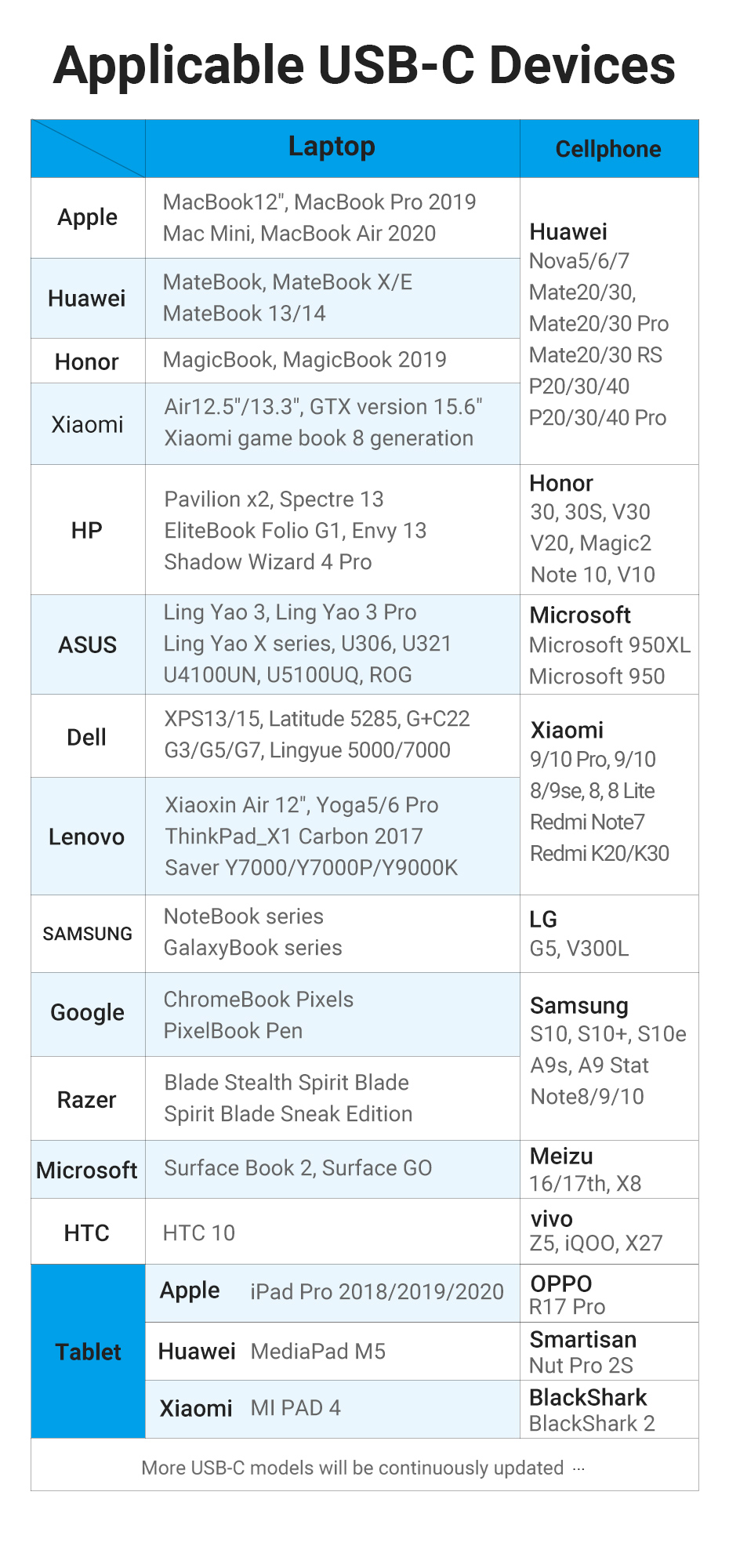Click the MediaPad M5 tablet entry
Screen dimensions: 729x1568
coord(318,1351)
